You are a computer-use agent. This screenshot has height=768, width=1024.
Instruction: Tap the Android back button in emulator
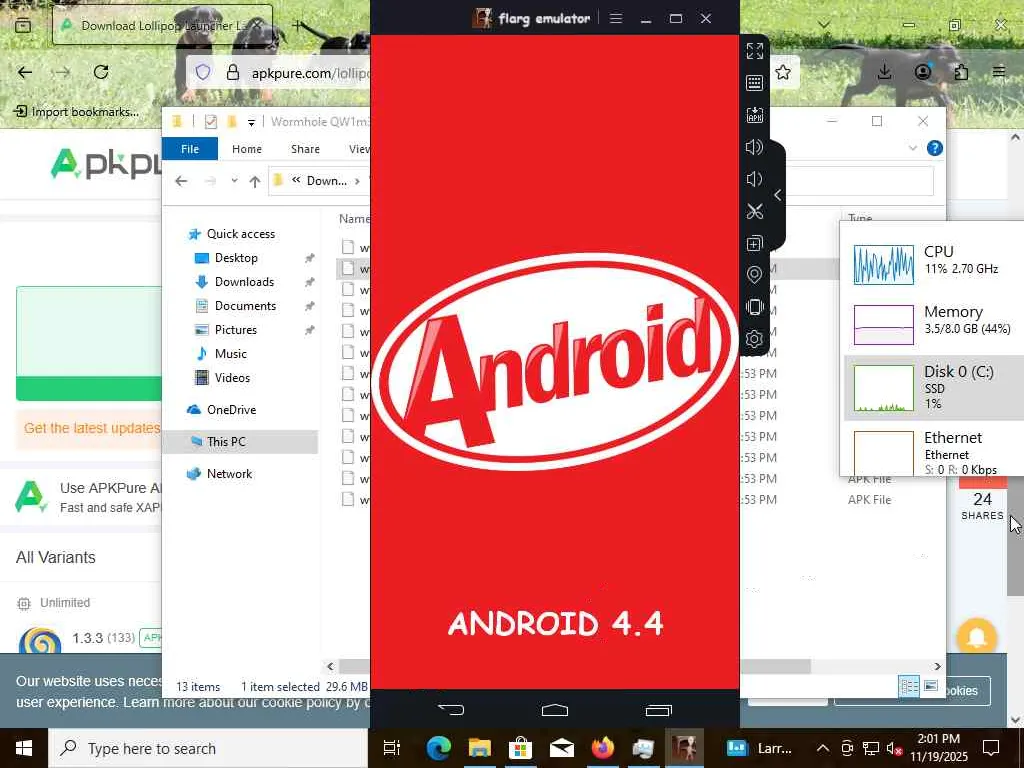[451, 709]
